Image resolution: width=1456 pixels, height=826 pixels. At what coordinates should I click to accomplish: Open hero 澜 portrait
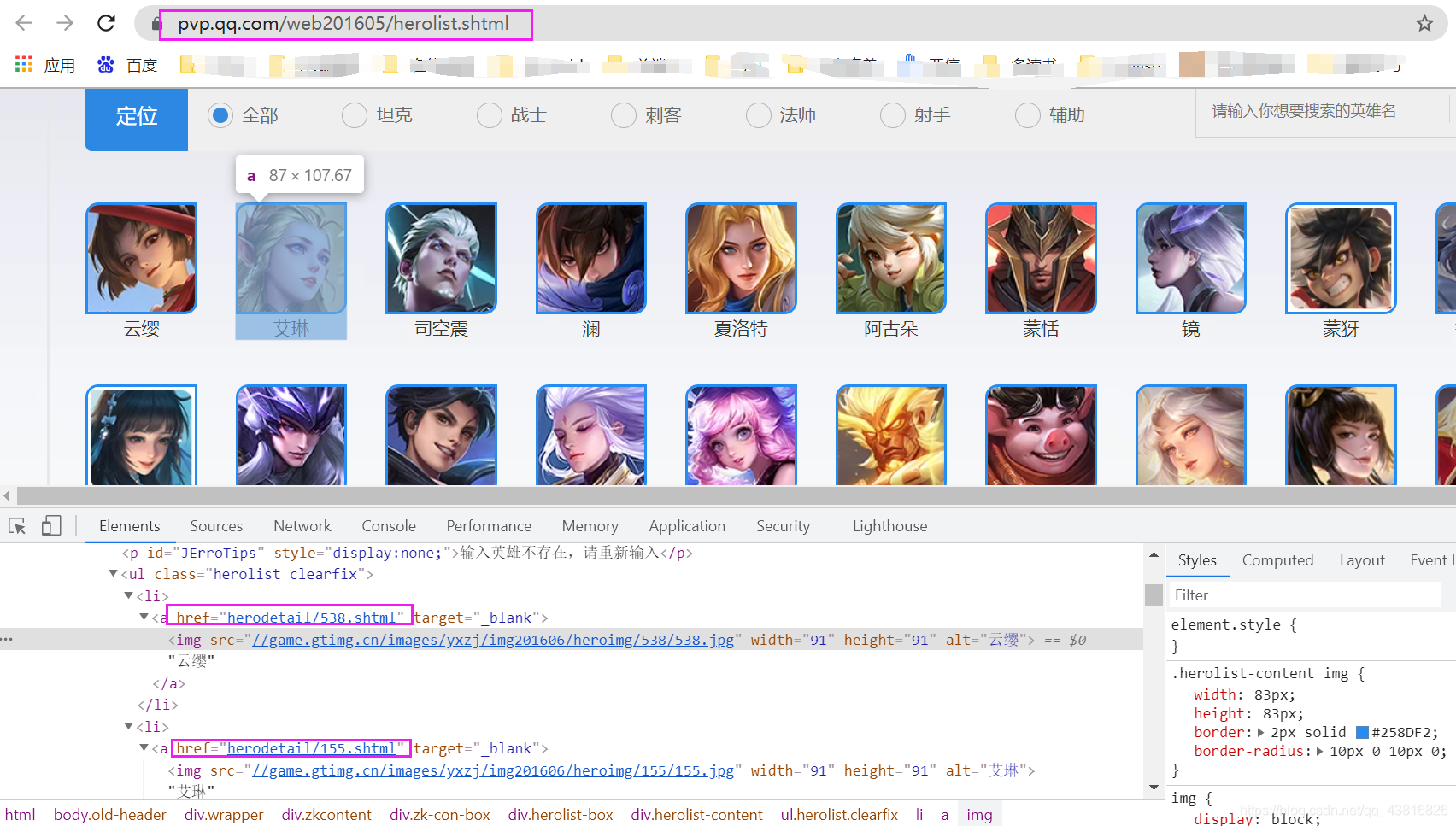tap(591, 258)
